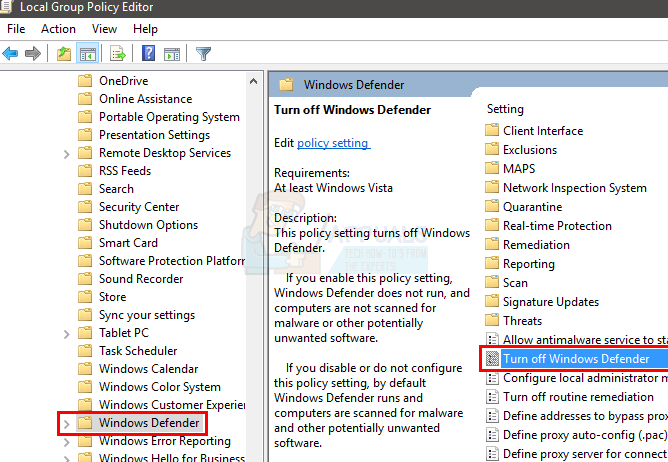Open the Action menu
The image size is (668, 462).
tap(58, 29)
